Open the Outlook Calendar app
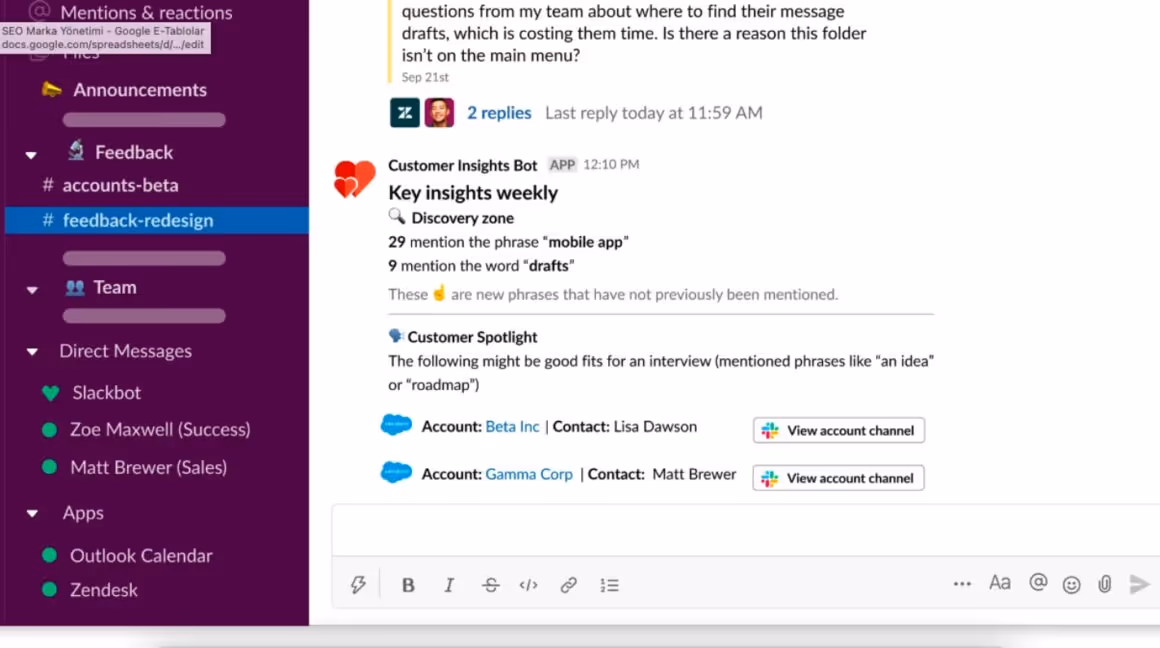The height and width of the screenshot is (648, 1160). 141,556
